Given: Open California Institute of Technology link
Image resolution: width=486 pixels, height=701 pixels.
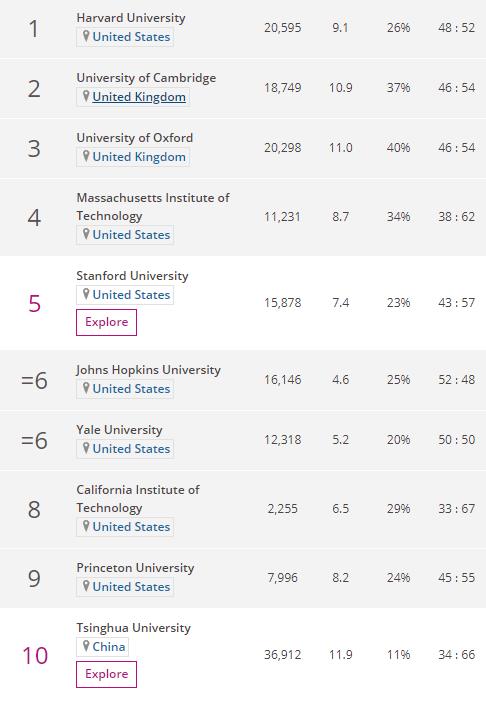Looking at the screenshot, I should (138, 499).
